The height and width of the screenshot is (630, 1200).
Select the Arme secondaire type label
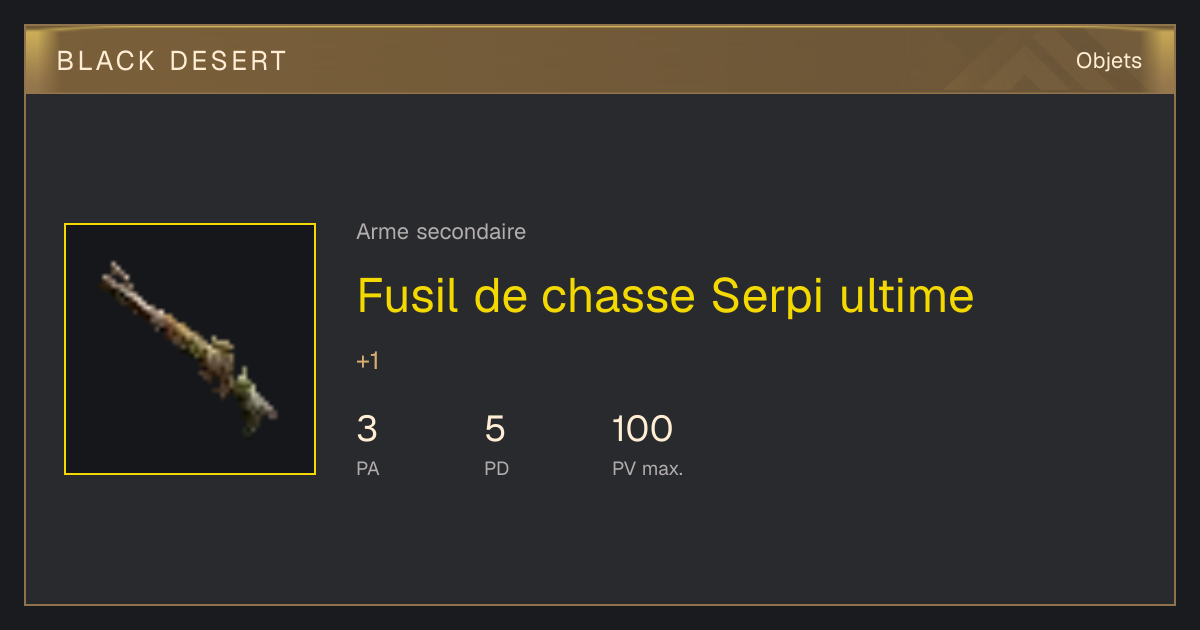[x=441, y=232]
